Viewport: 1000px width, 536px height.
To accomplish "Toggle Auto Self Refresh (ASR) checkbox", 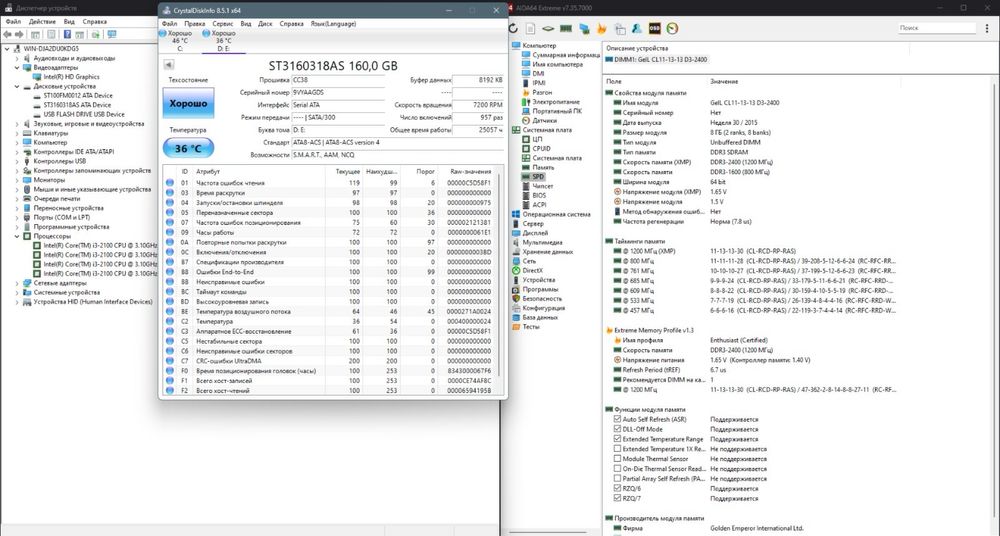I will [x=617, y=419].
